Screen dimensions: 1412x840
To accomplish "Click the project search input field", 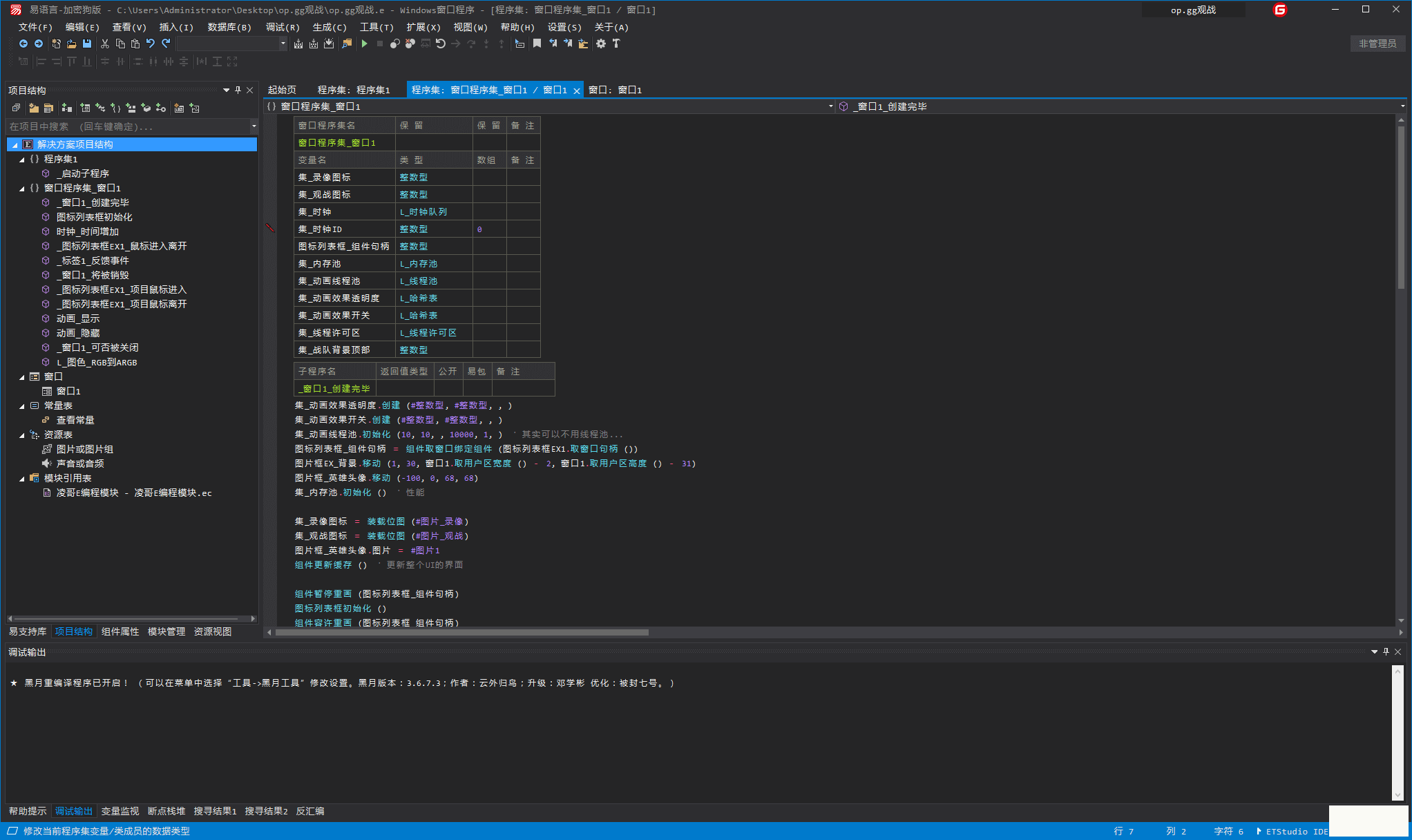I will click(128, 126).
